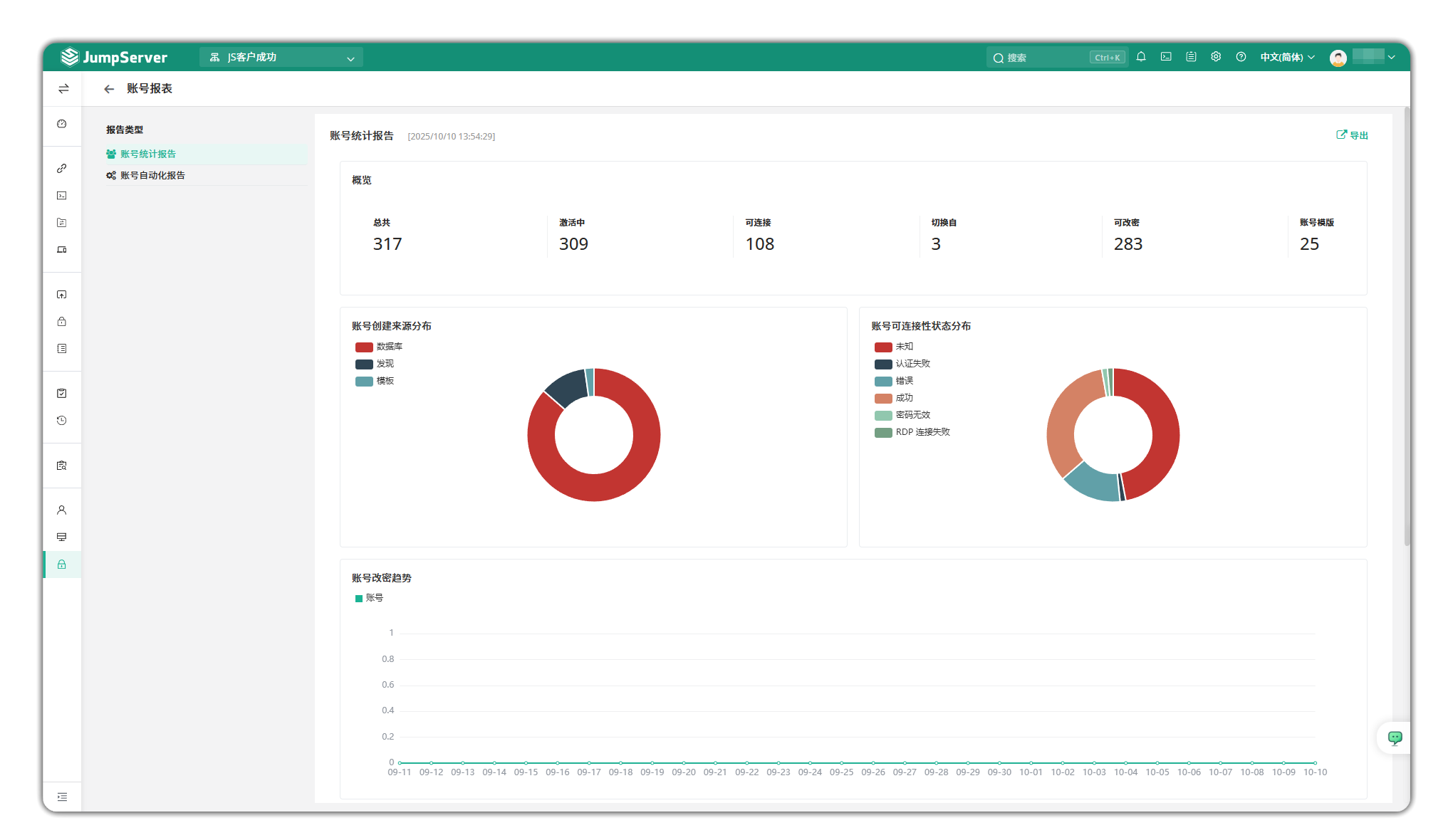Viewport: 1453px width, 840px height.
Task: Expand the user profile dropdown arrow
Action: [x=1391, y=57]
